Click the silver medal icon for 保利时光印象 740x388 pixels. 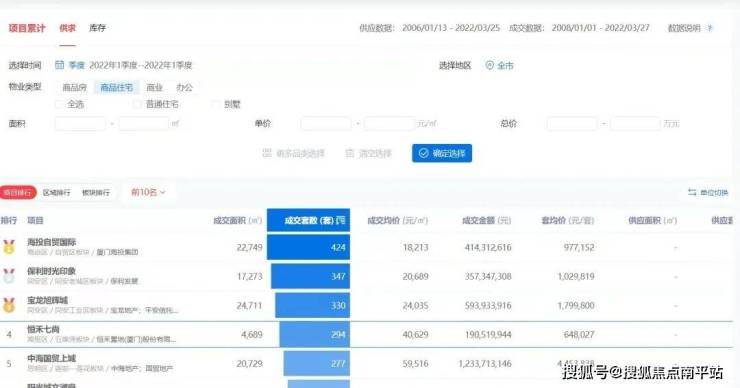click(x=8, y=276)
